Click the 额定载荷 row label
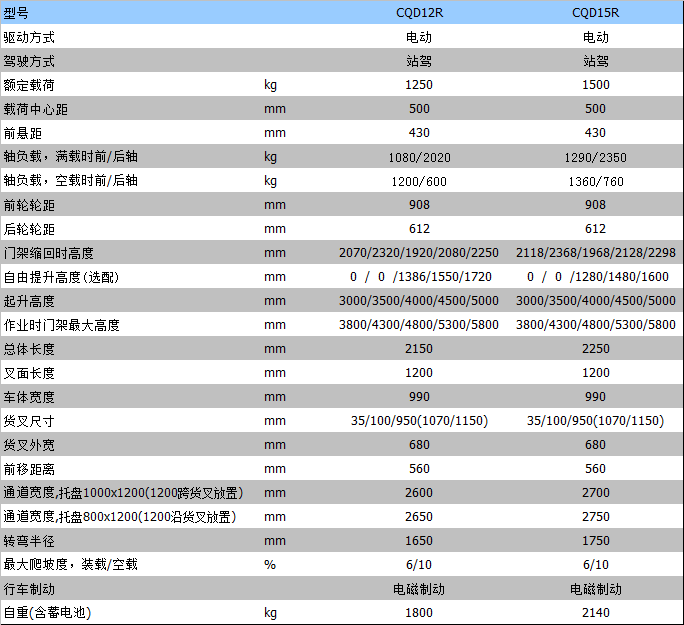Viewport: 684px width, 625px height. [x=30, y=85]
